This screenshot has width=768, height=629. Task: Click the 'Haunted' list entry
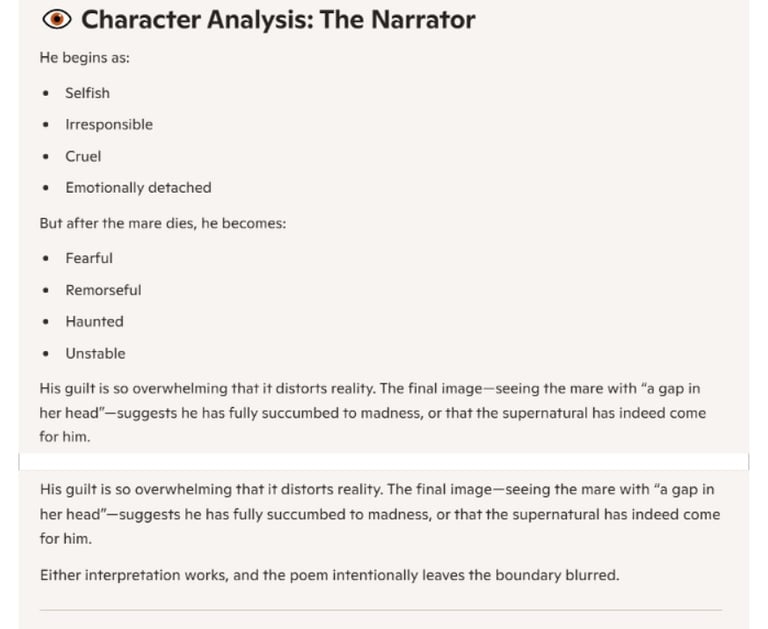point(95,321)
